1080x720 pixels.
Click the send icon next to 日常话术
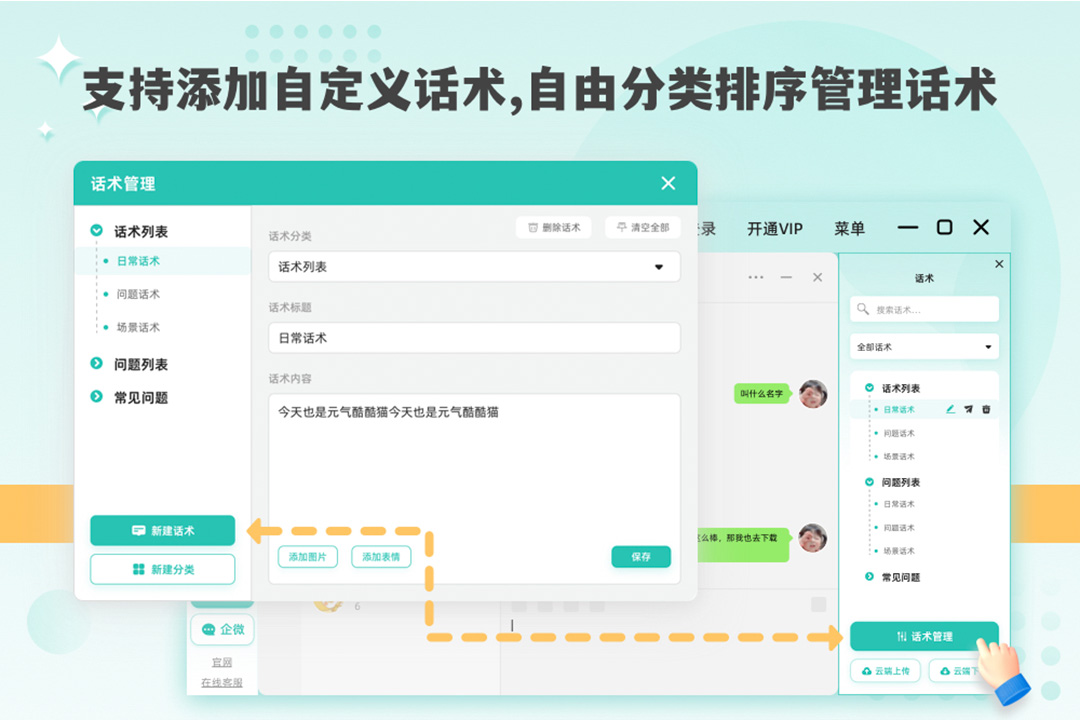[x=969, y=409]
